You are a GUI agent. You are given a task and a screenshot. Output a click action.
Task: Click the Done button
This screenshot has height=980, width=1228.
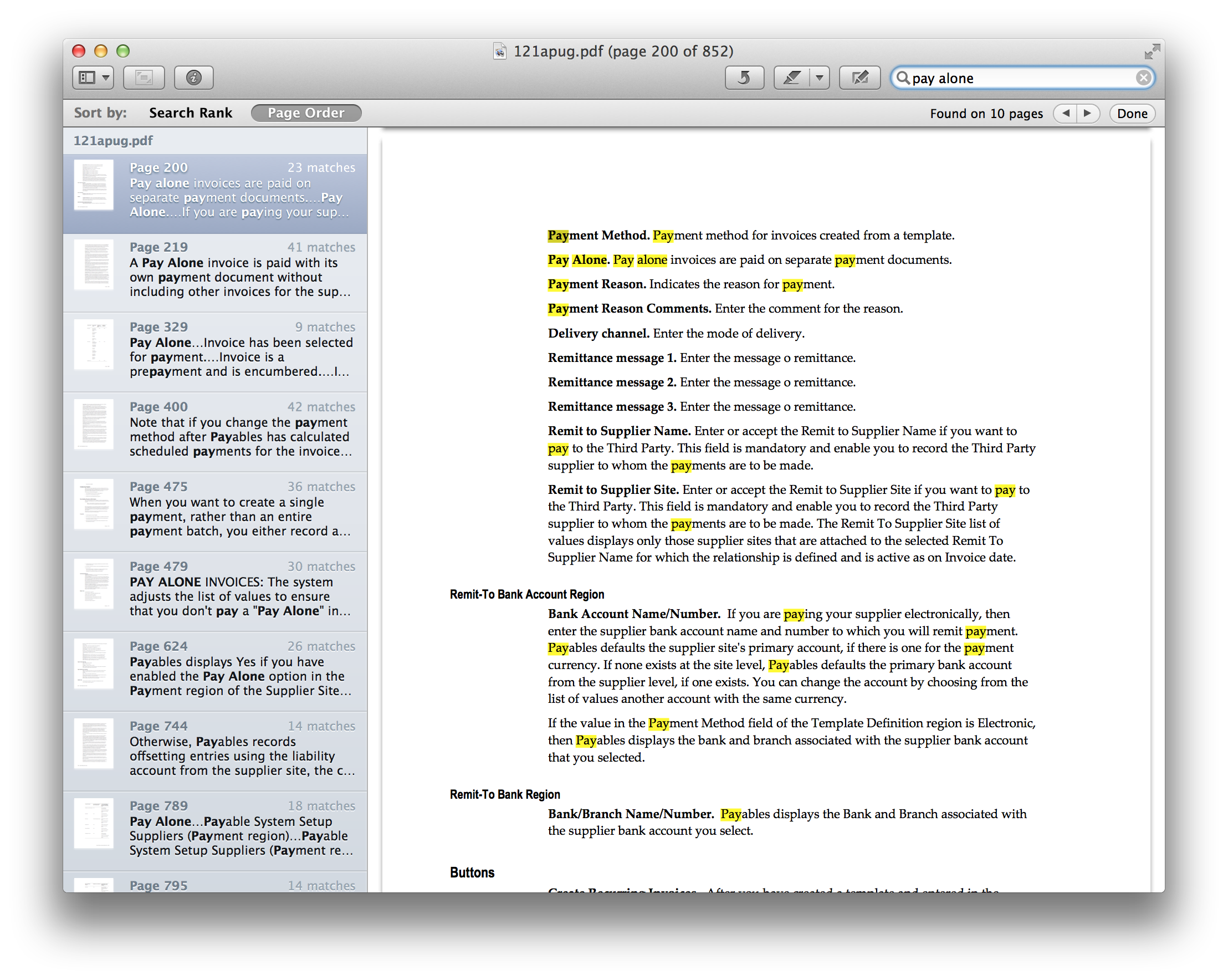click(x=1132, y=114)
